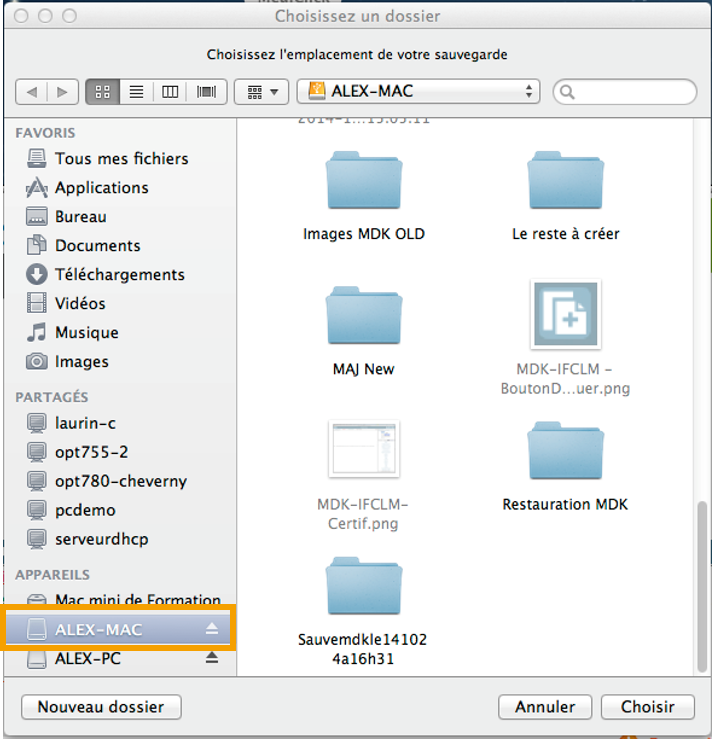Screen dimensions: 712x739
Task: Switch to list view mode
Action: tap(136, 92)
